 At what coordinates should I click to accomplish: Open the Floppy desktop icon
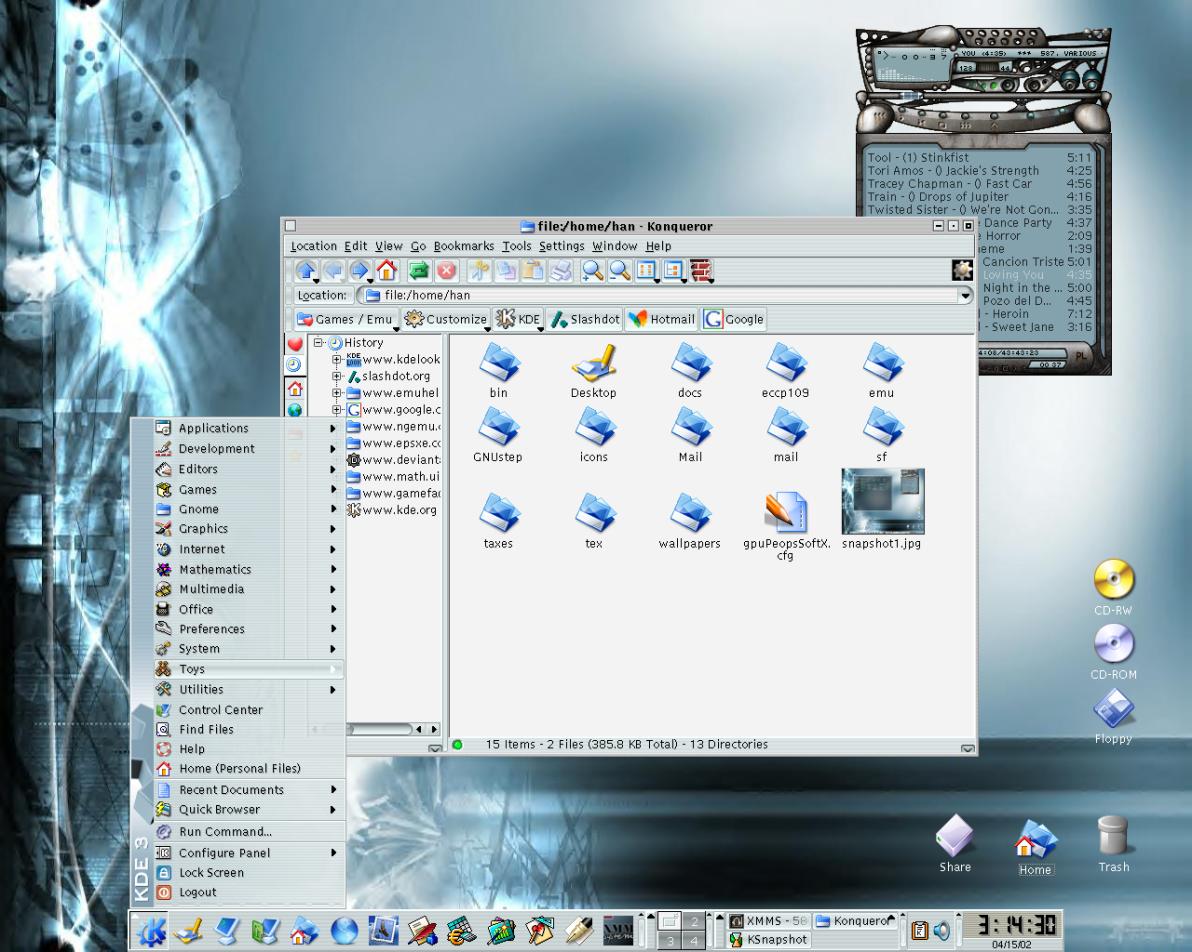click(1114, 716)
